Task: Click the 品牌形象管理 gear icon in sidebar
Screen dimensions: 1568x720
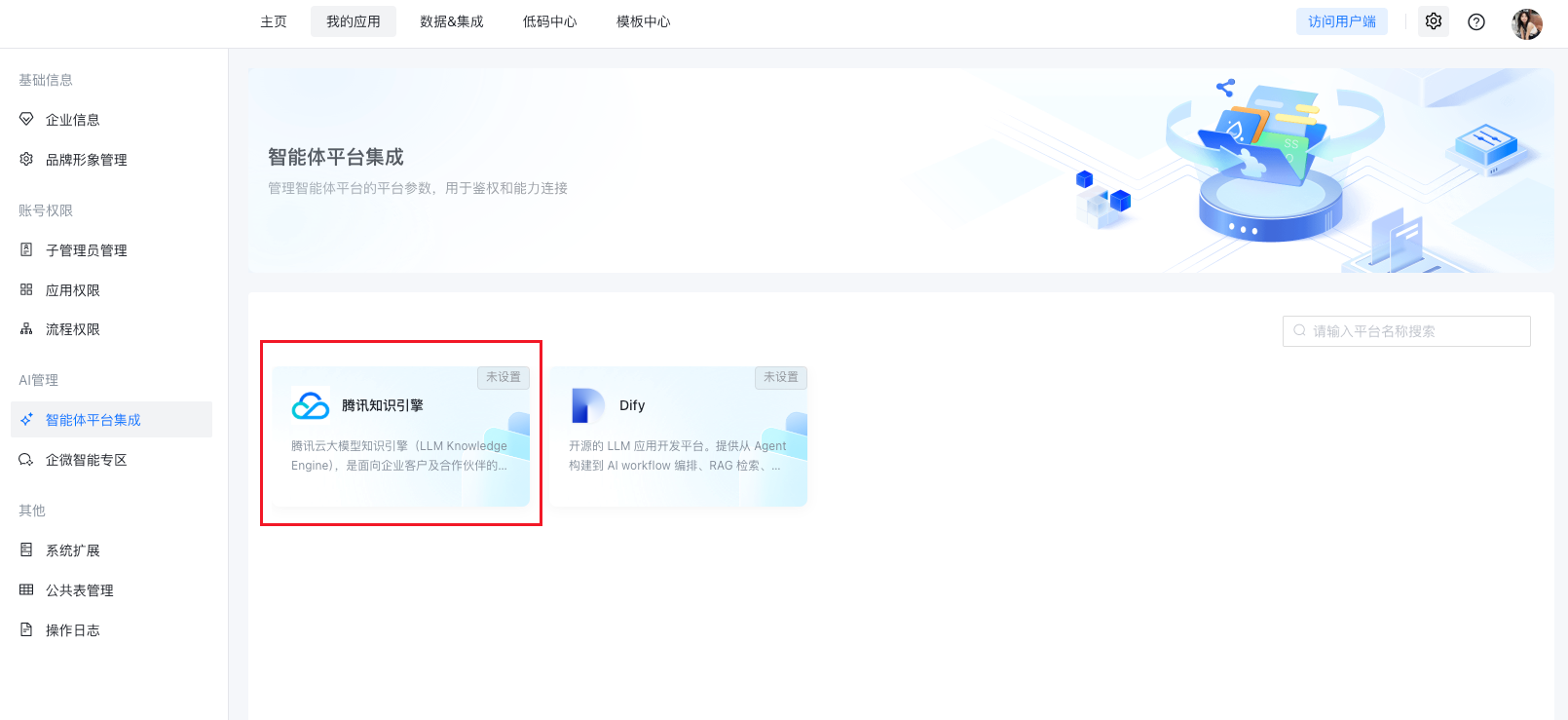Action: point(26,159)
